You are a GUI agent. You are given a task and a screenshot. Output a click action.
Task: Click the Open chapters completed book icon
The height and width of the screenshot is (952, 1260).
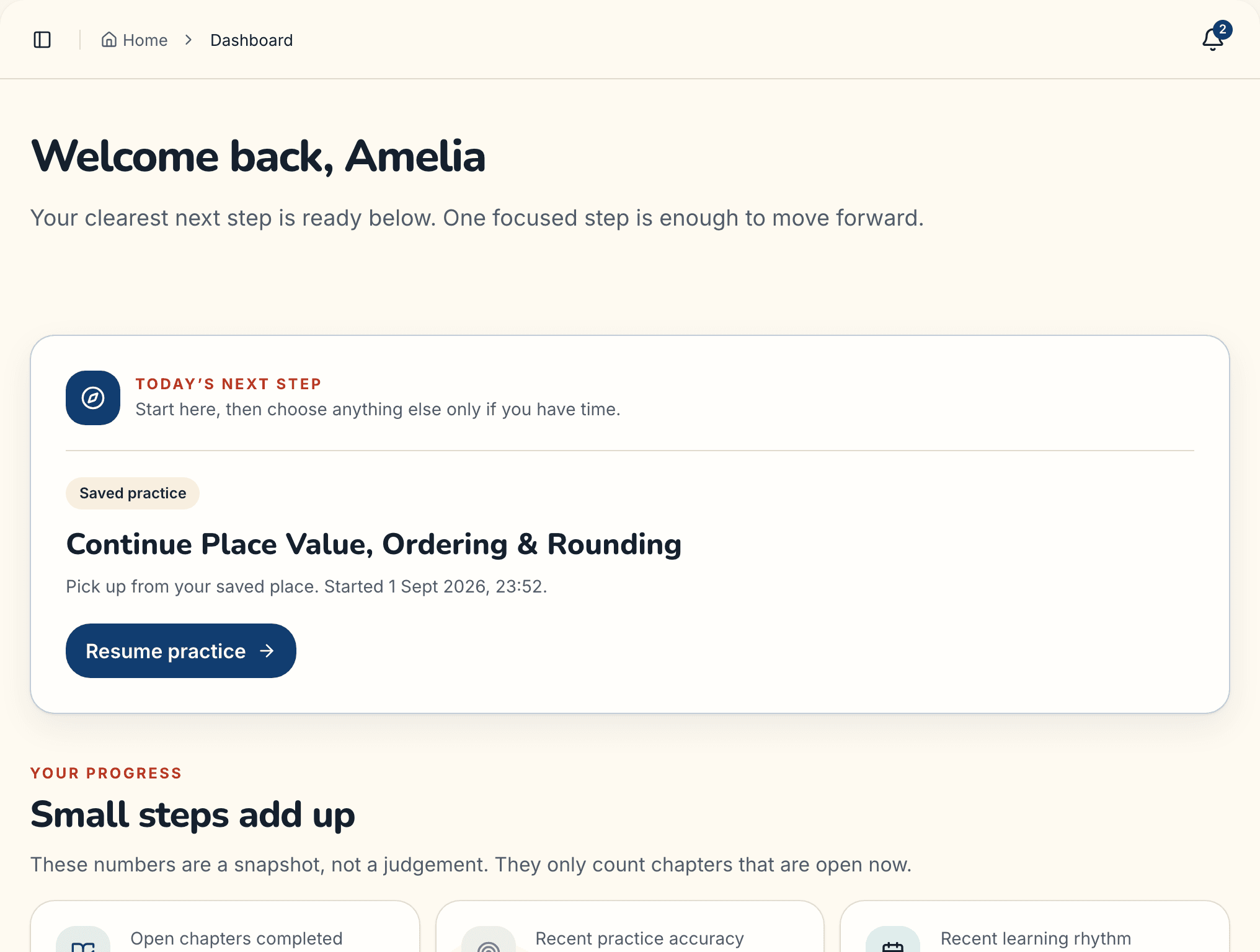pos(83,942)
